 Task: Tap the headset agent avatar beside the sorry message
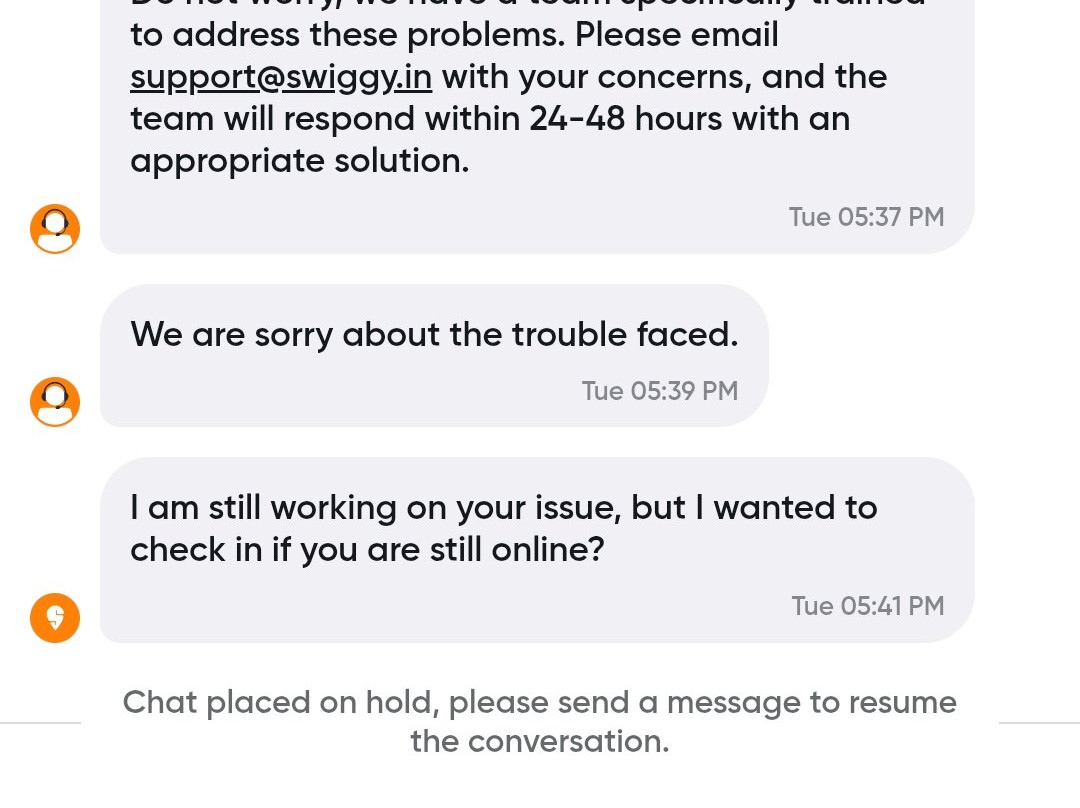[x=55, y=402]
